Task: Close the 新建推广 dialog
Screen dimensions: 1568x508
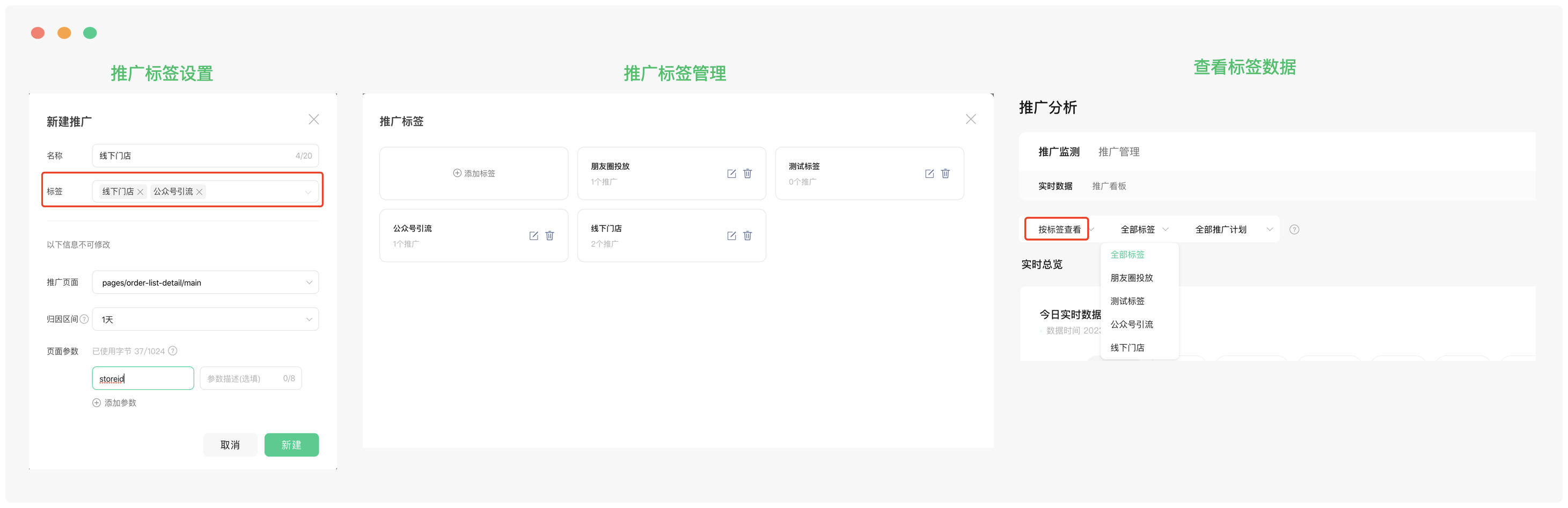Action: [x=313, y=119]
